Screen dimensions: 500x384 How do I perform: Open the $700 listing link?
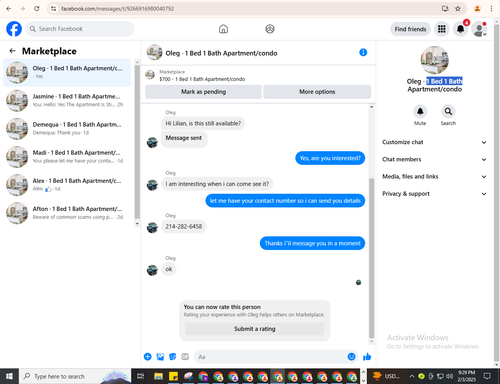(202, 79)
